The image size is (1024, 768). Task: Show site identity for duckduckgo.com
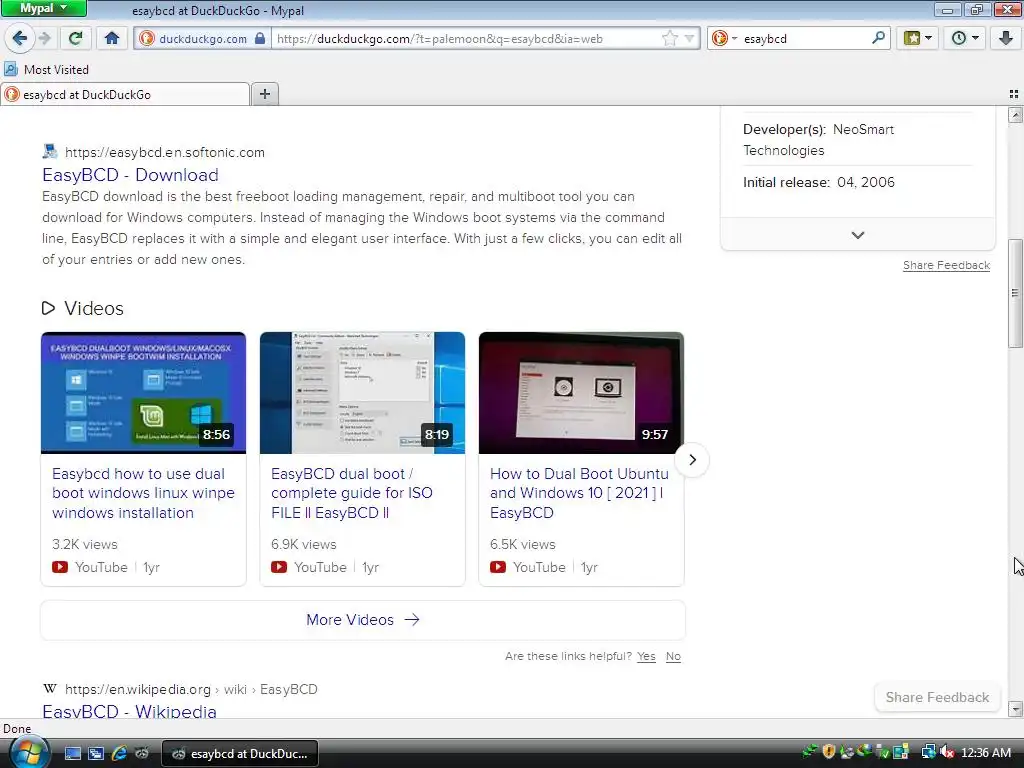[x=203, y=39]
